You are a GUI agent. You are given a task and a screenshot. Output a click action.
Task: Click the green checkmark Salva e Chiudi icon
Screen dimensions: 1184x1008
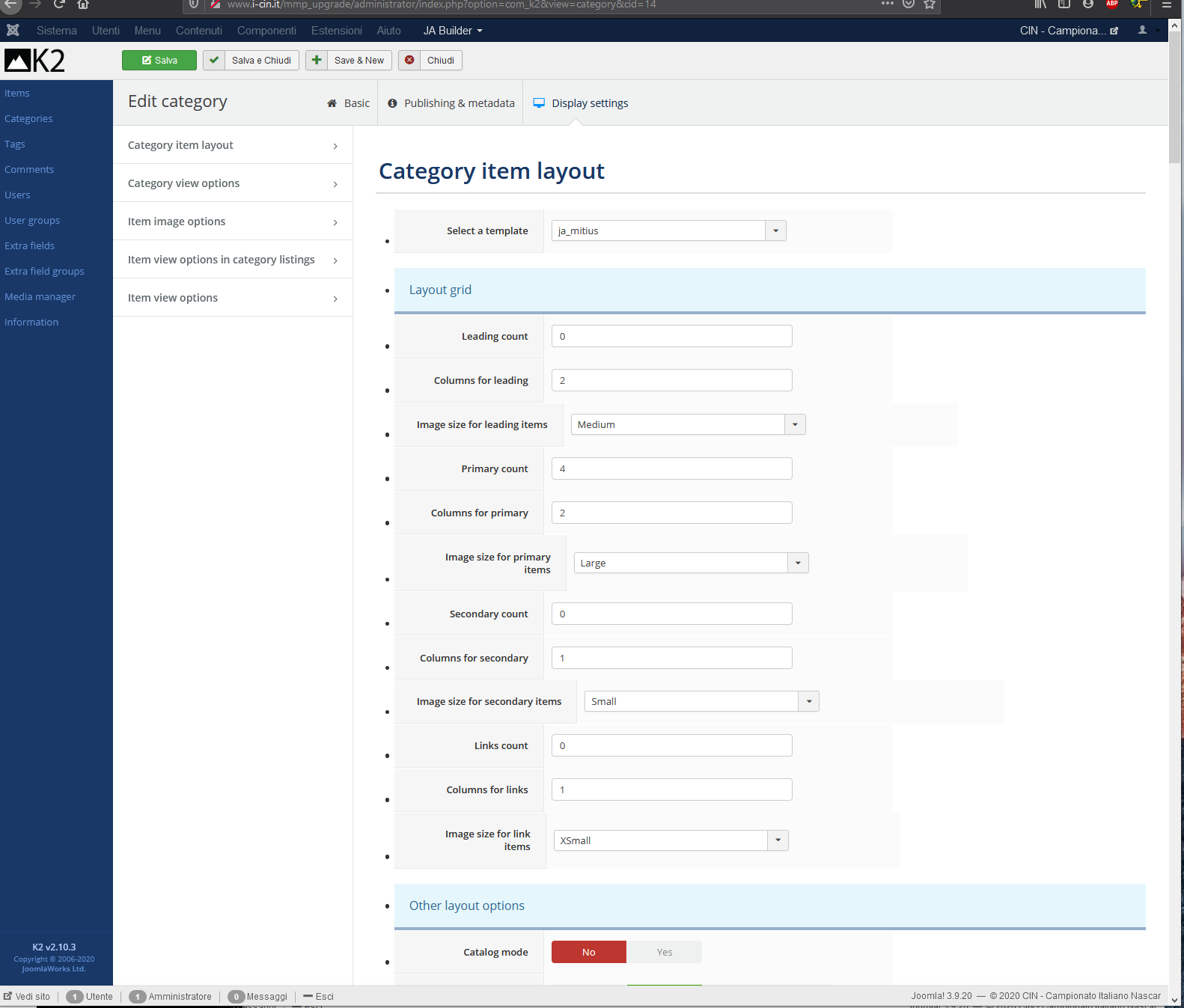click(214, 61)
